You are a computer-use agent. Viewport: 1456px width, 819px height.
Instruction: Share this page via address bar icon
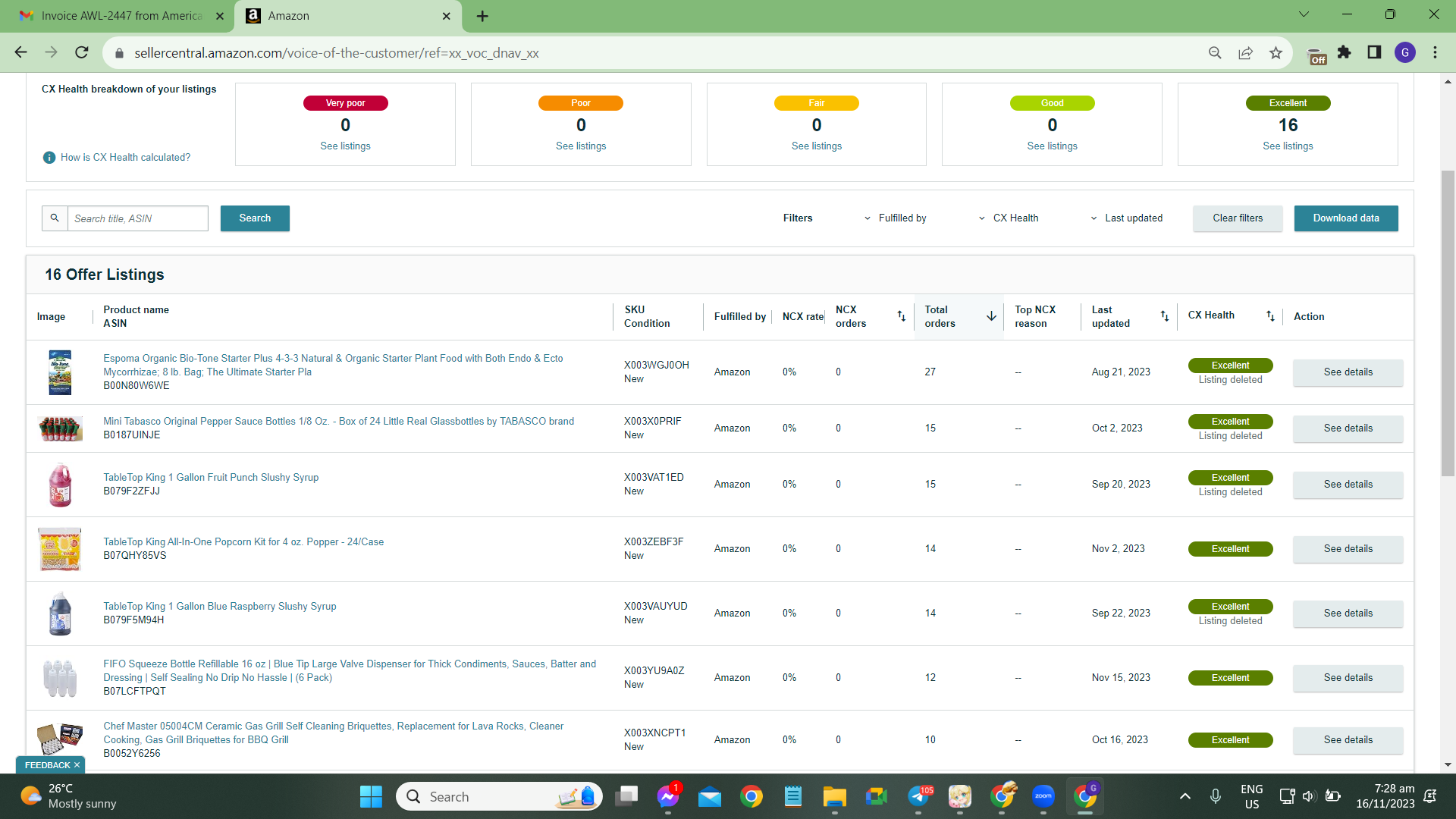pos(1245,52)
